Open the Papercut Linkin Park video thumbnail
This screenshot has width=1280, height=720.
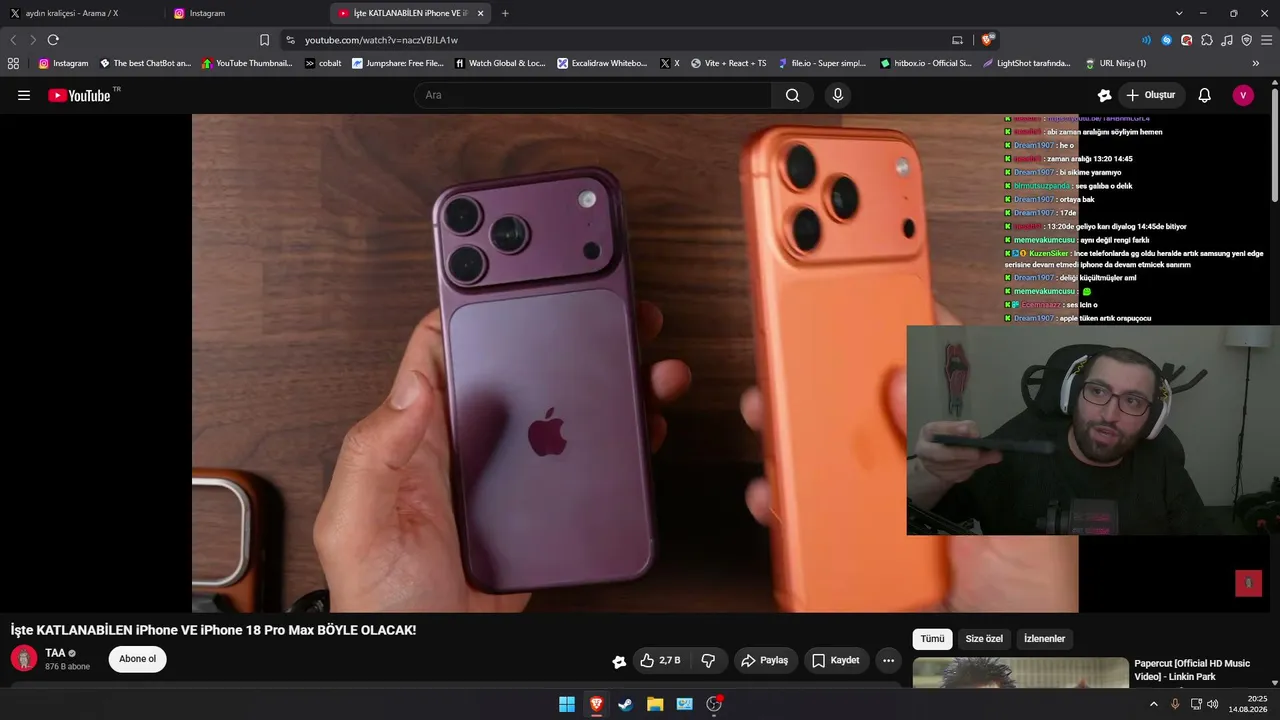click(x=1020, y=673)
